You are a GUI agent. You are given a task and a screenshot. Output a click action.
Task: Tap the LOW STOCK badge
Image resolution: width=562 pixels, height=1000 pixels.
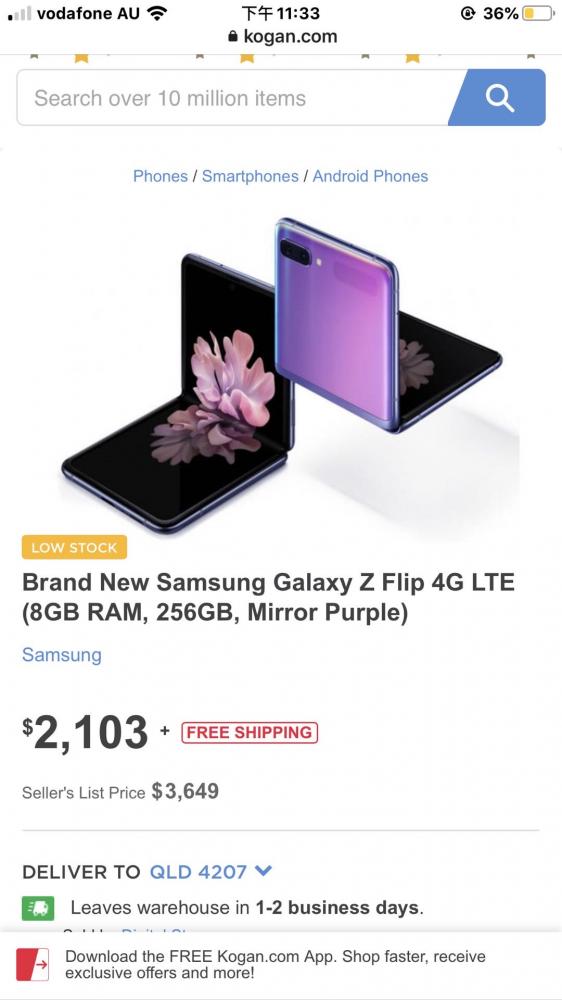pos(74,547)
